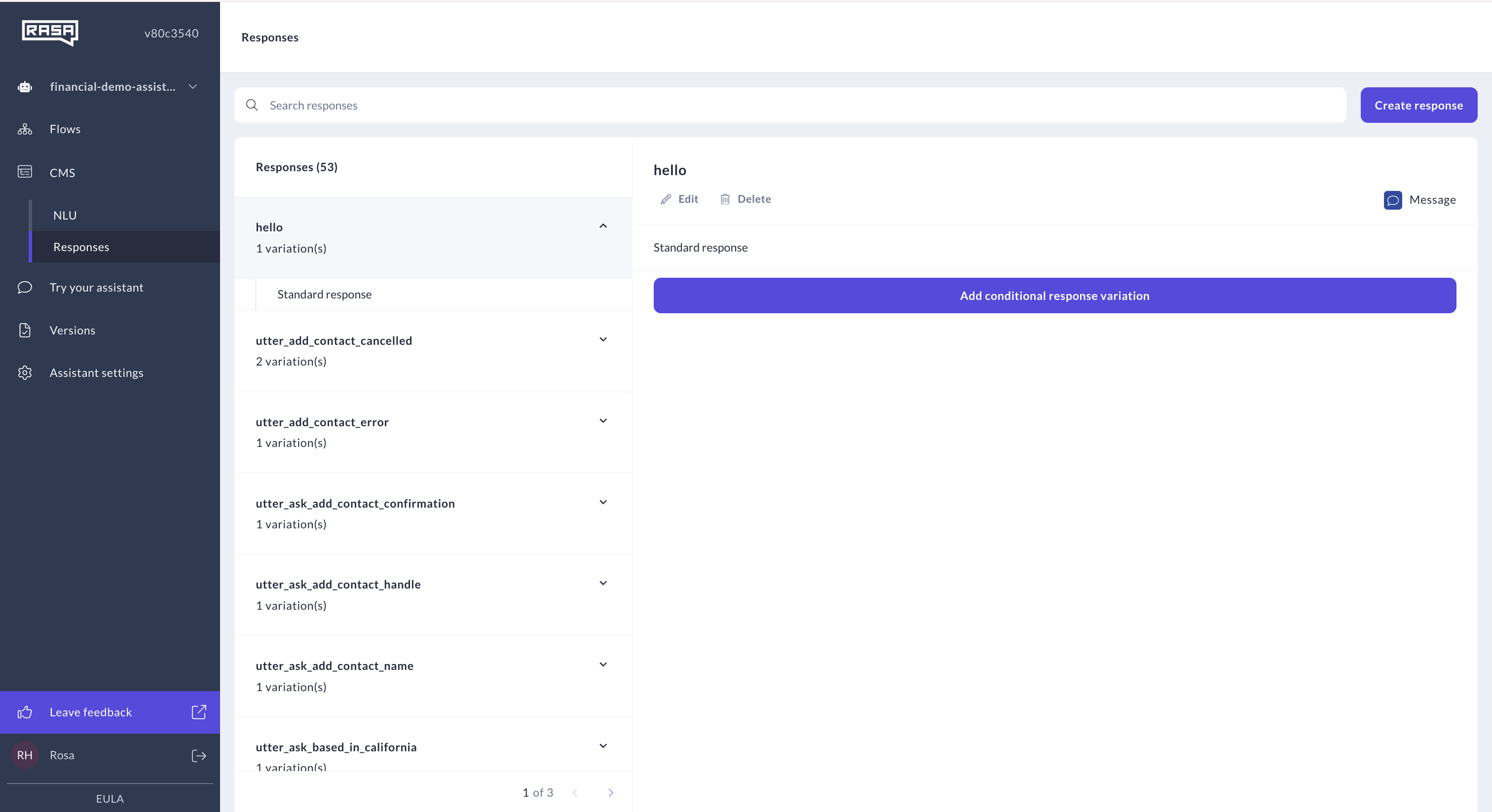This screenshot has width=1492, height=812.
Task: Click the Responses page title
Action: [270, 37]
